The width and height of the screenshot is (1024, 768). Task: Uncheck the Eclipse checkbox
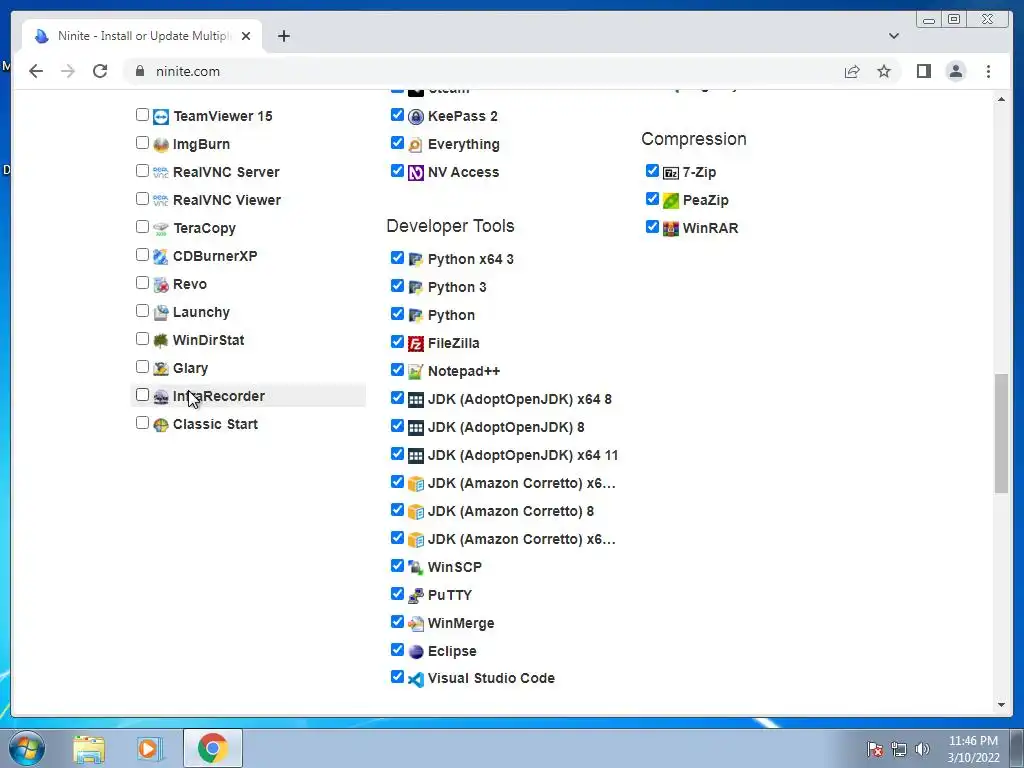click(x=397, y=650)
